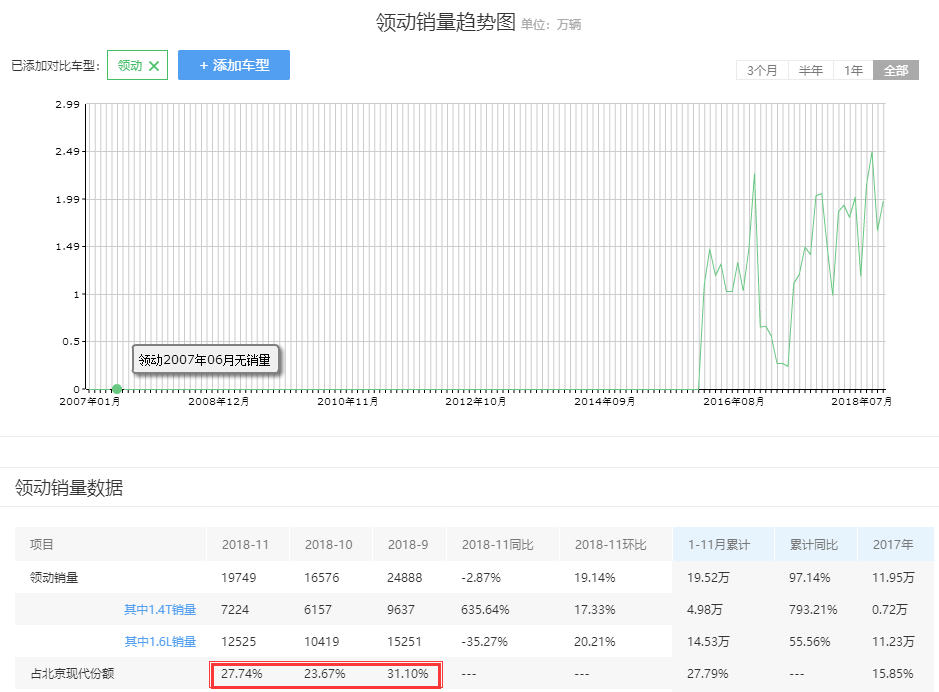Click the 11.23万 value

pyautogui.click(x=893, y=642)
